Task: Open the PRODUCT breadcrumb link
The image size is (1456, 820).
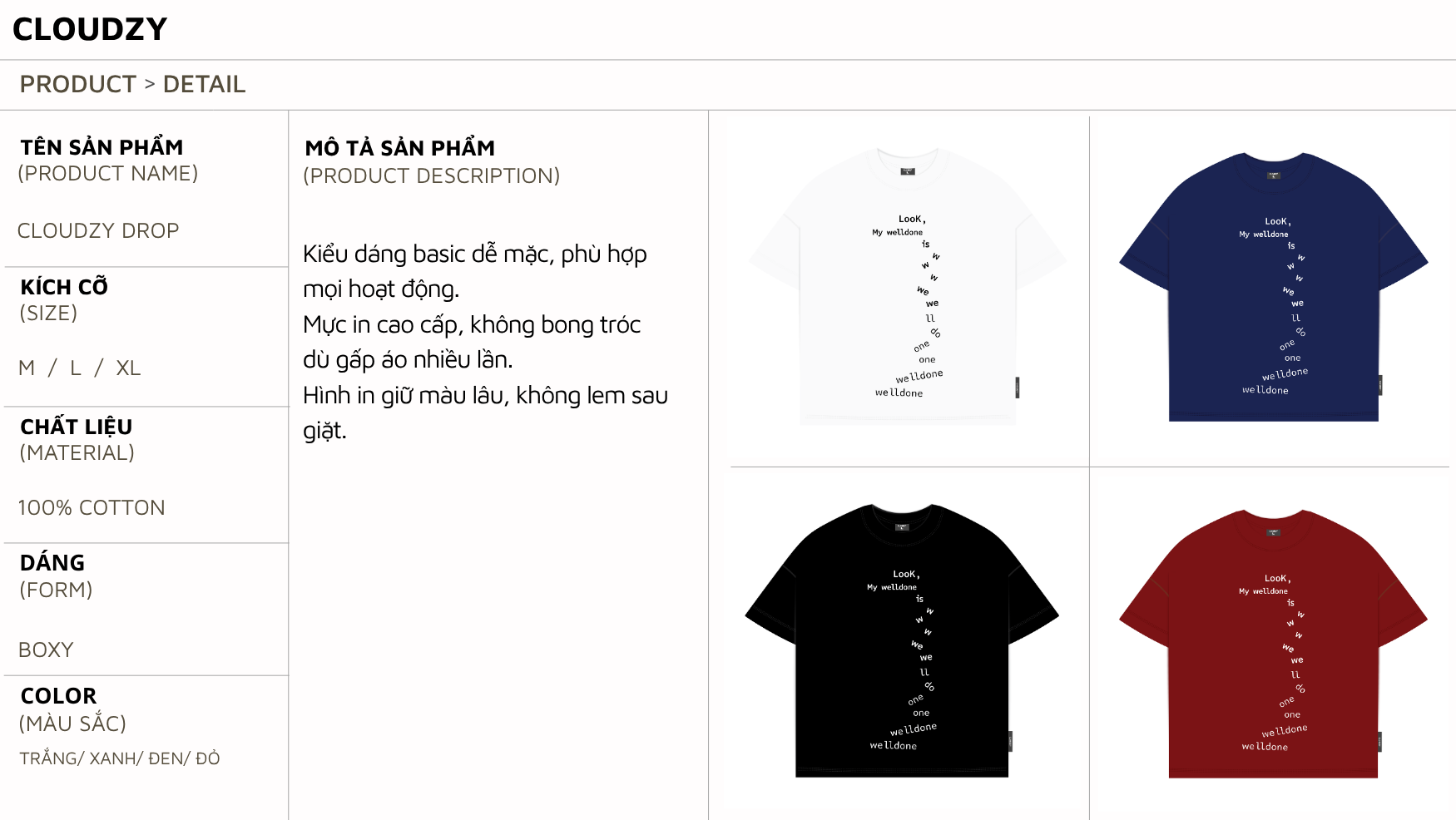Action: point(77,84)
